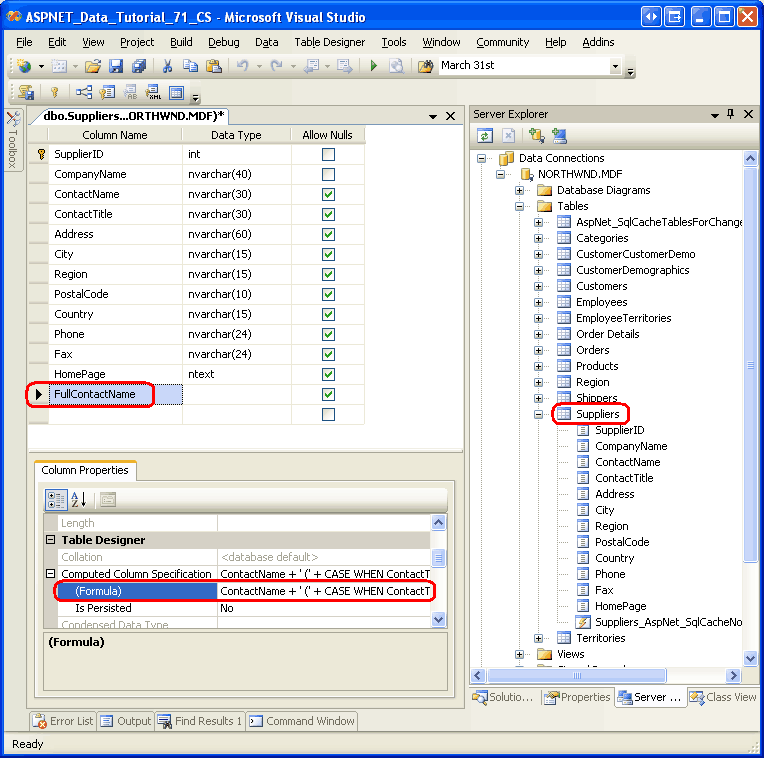This screenshot has height=758, width=764.
Task: Open the Table Designer menu
Action: pos(331,42)
